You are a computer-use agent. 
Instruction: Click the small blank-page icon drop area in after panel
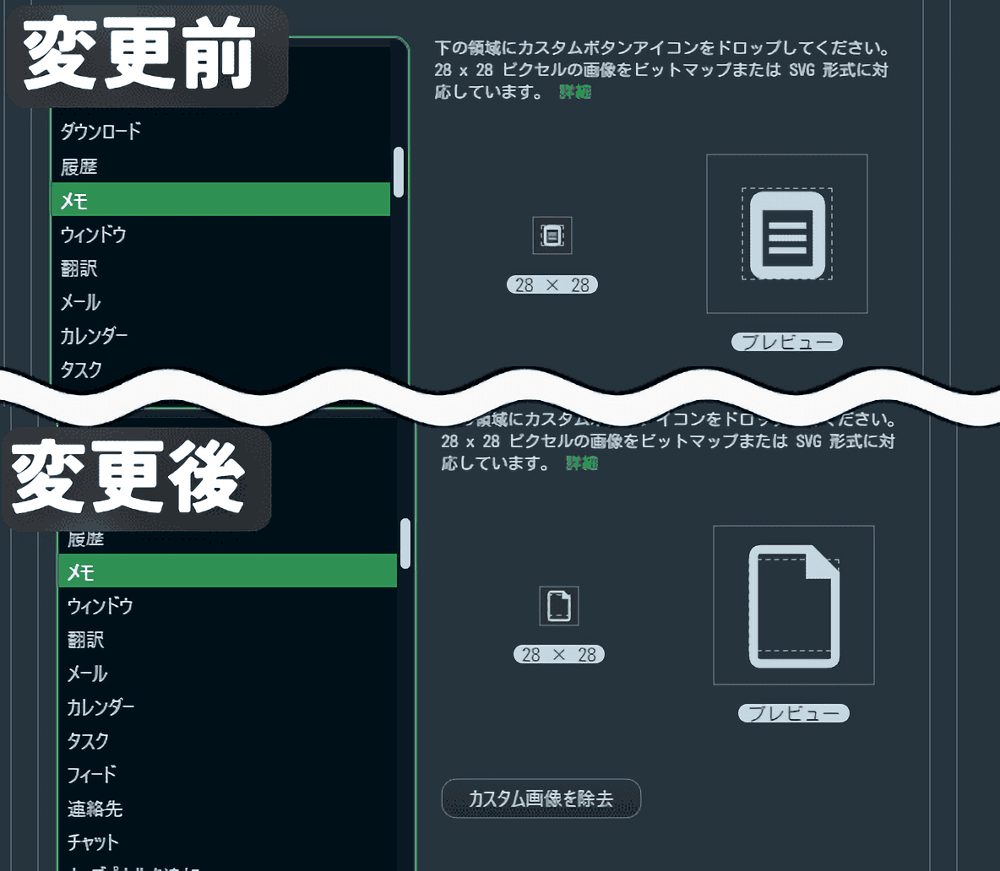coord(559,606)
